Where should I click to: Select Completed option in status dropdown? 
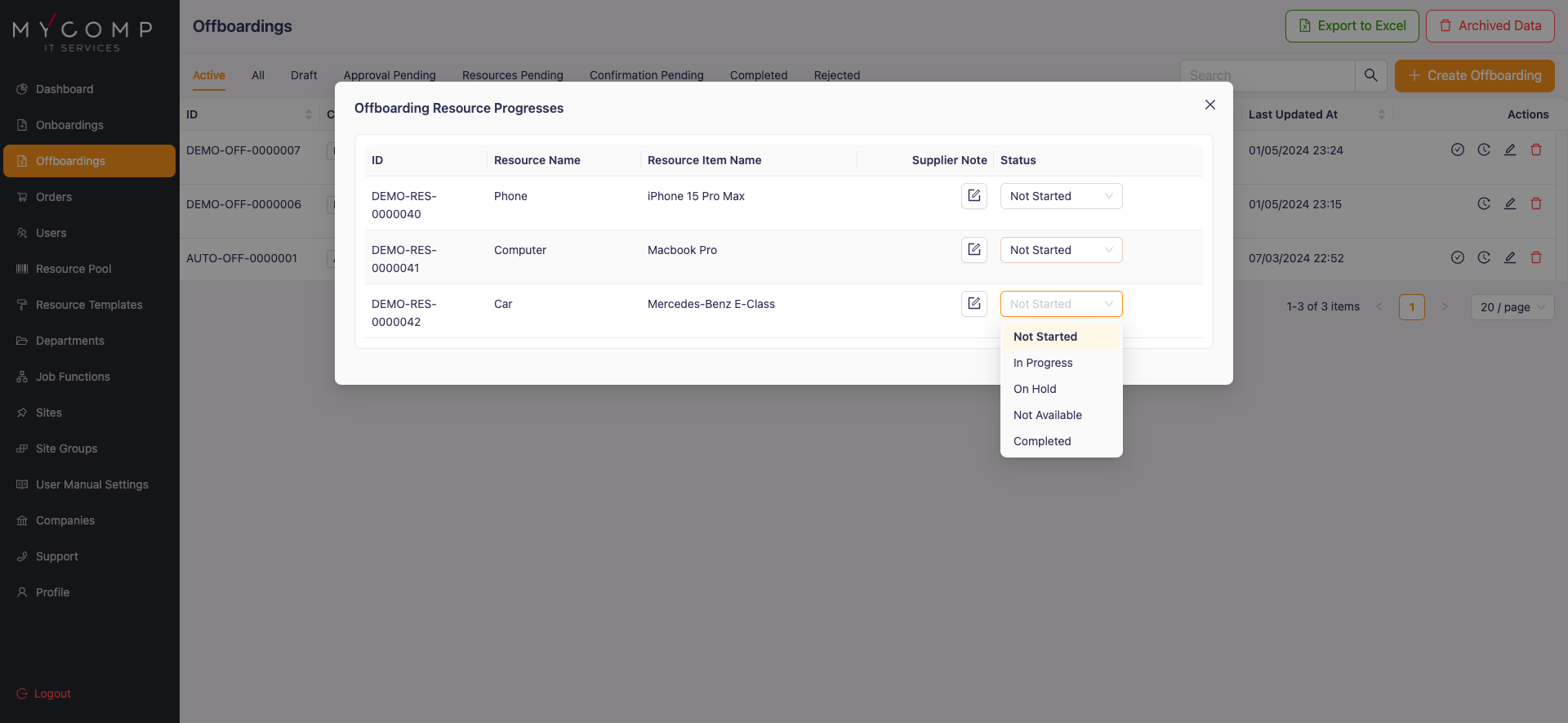1042,441
